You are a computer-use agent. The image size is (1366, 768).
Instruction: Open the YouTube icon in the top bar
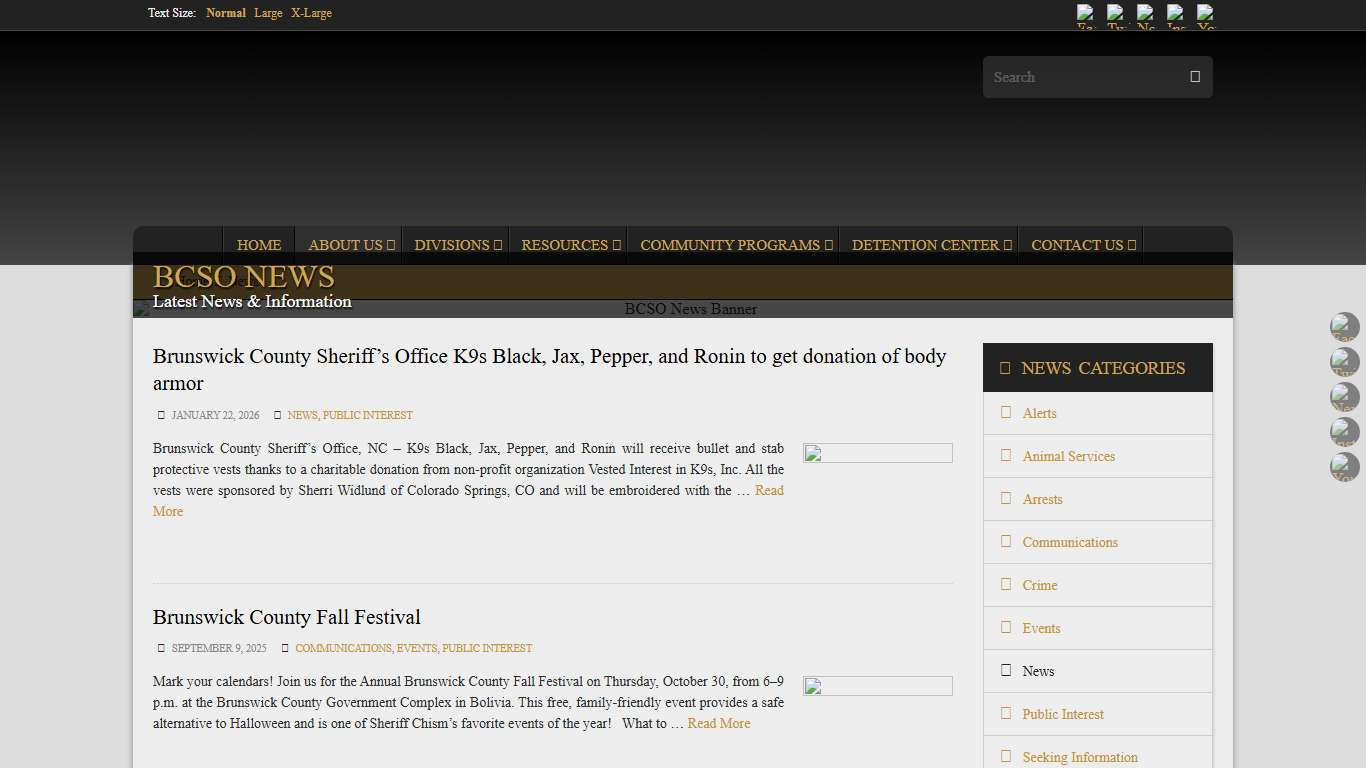(1206, 16)
